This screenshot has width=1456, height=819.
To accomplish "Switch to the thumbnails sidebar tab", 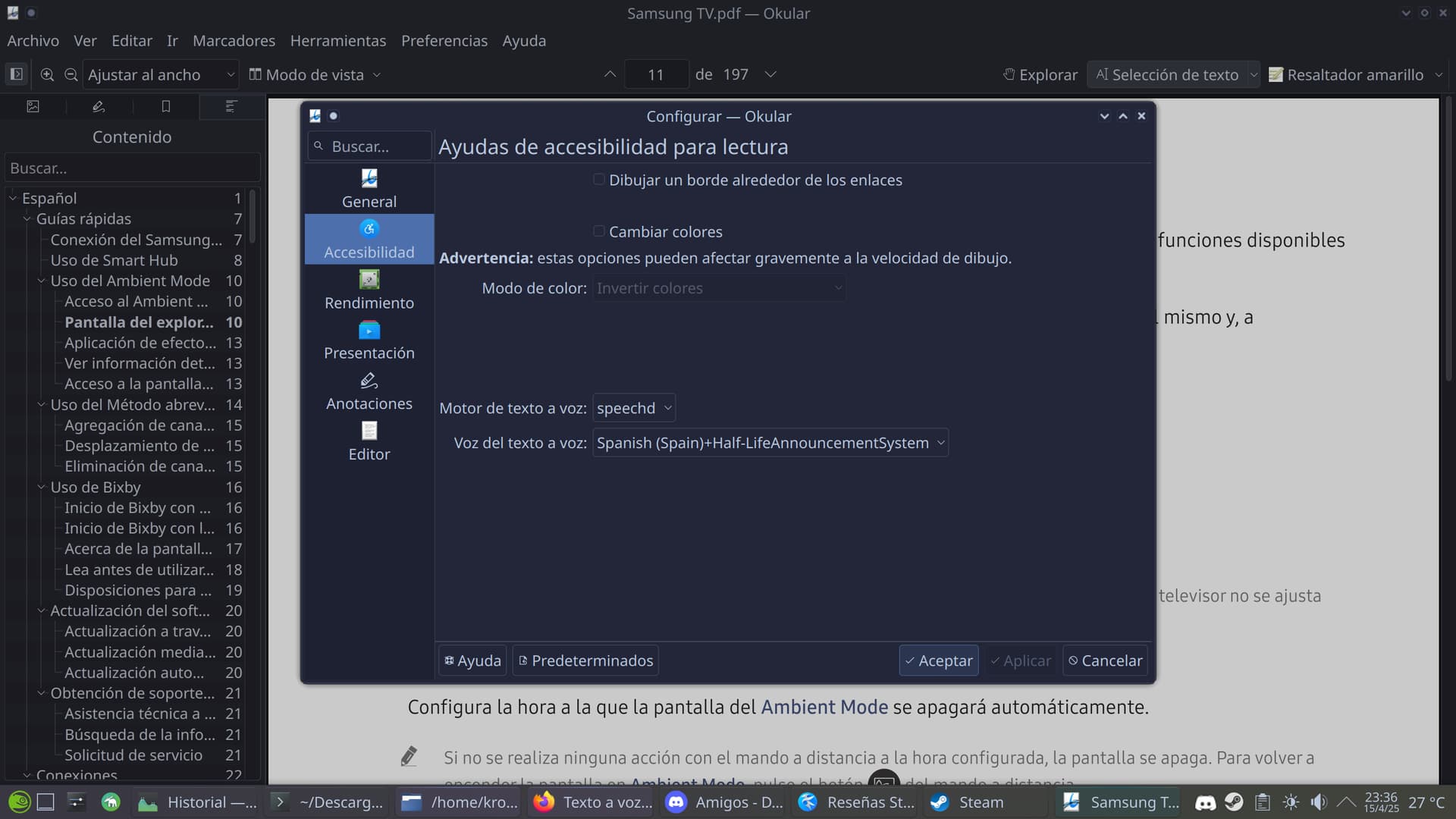I will coord(33,106).
